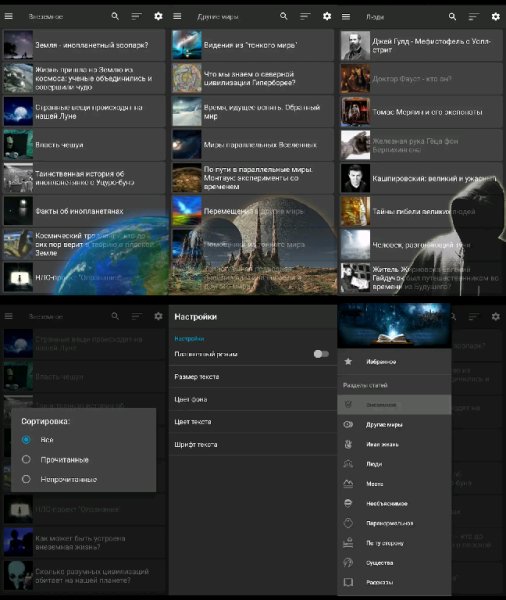The width and height of the screenshot is (506, 600).
Task: Open sort icon on the Люди screen
Action: [474, 16]
